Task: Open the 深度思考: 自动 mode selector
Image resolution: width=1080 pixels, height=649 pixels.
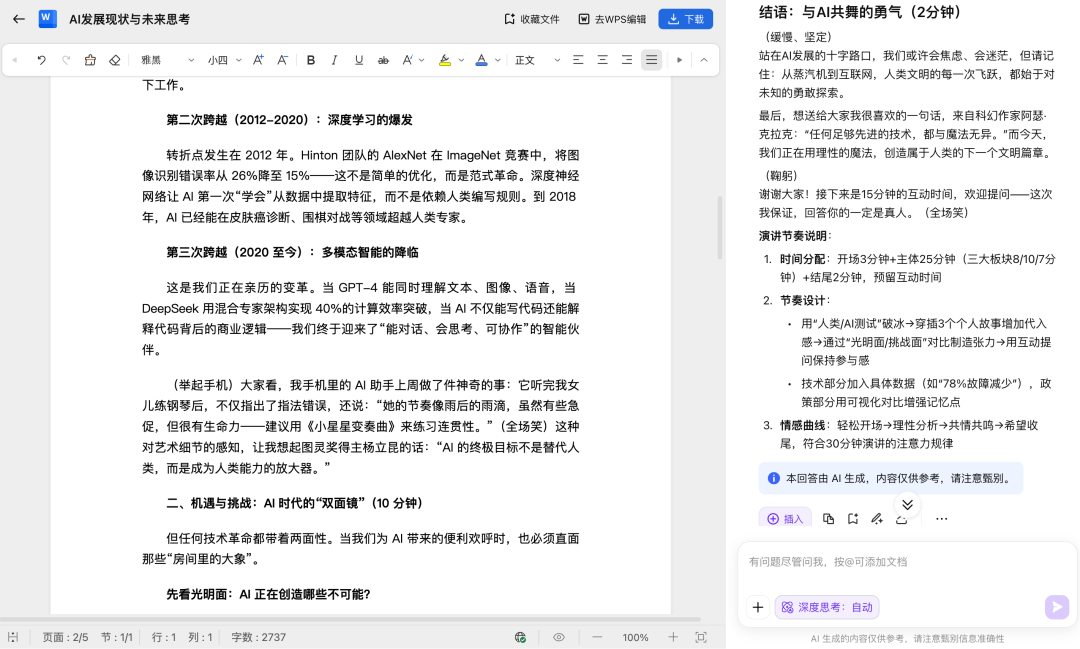Action: coord(827,607)
